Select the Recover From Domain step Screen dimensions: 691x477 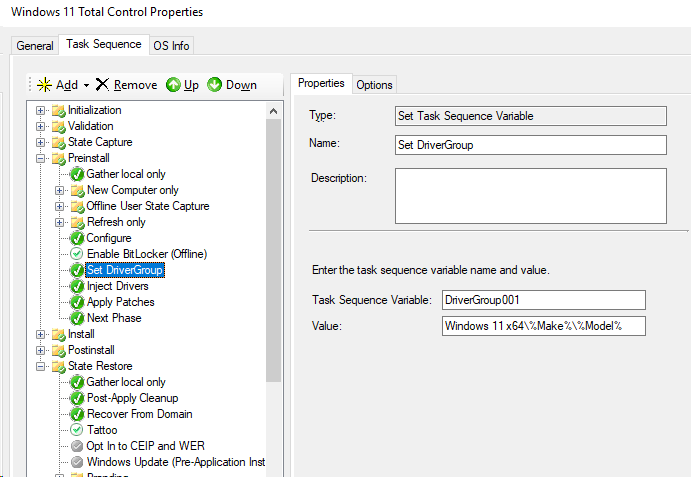point(140,414)
